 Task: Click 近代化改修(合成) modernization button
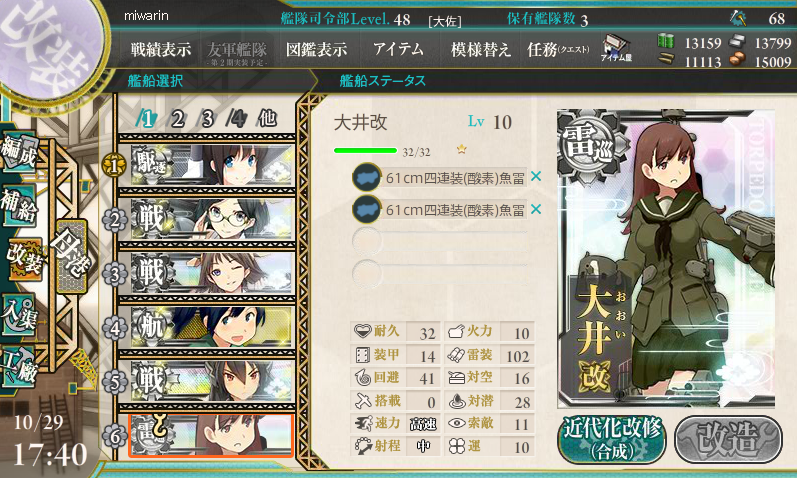[612, 439]
